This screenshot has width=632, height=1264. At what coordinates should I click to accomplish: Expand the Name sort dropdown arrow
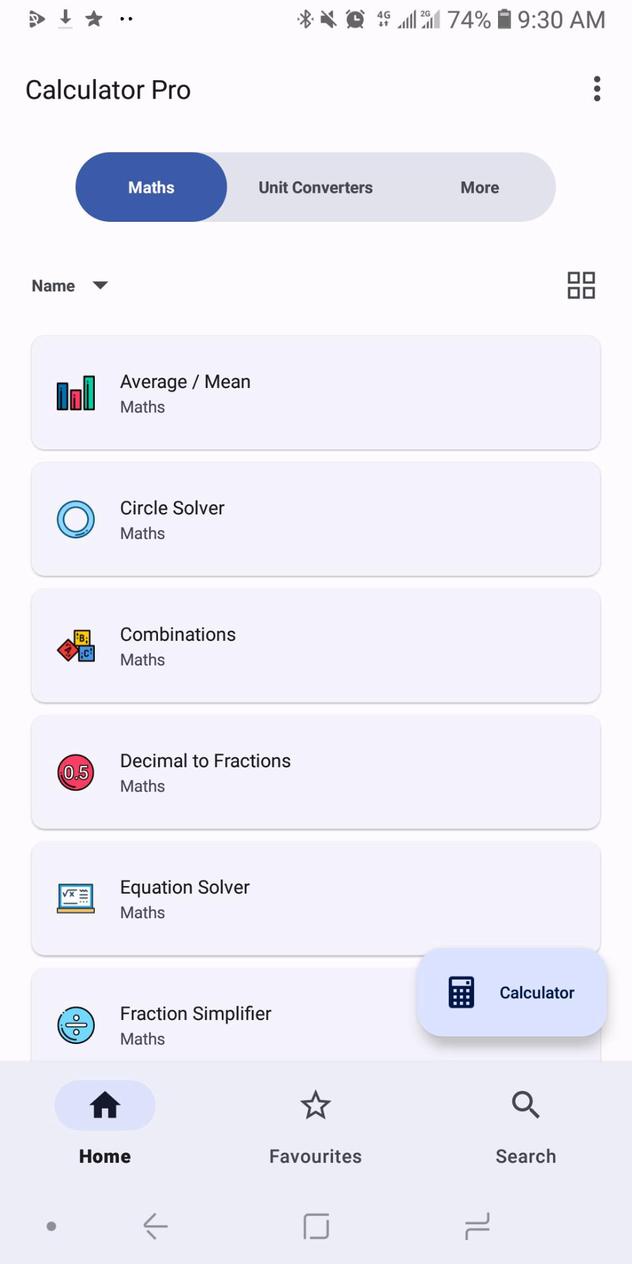(100, 285)
